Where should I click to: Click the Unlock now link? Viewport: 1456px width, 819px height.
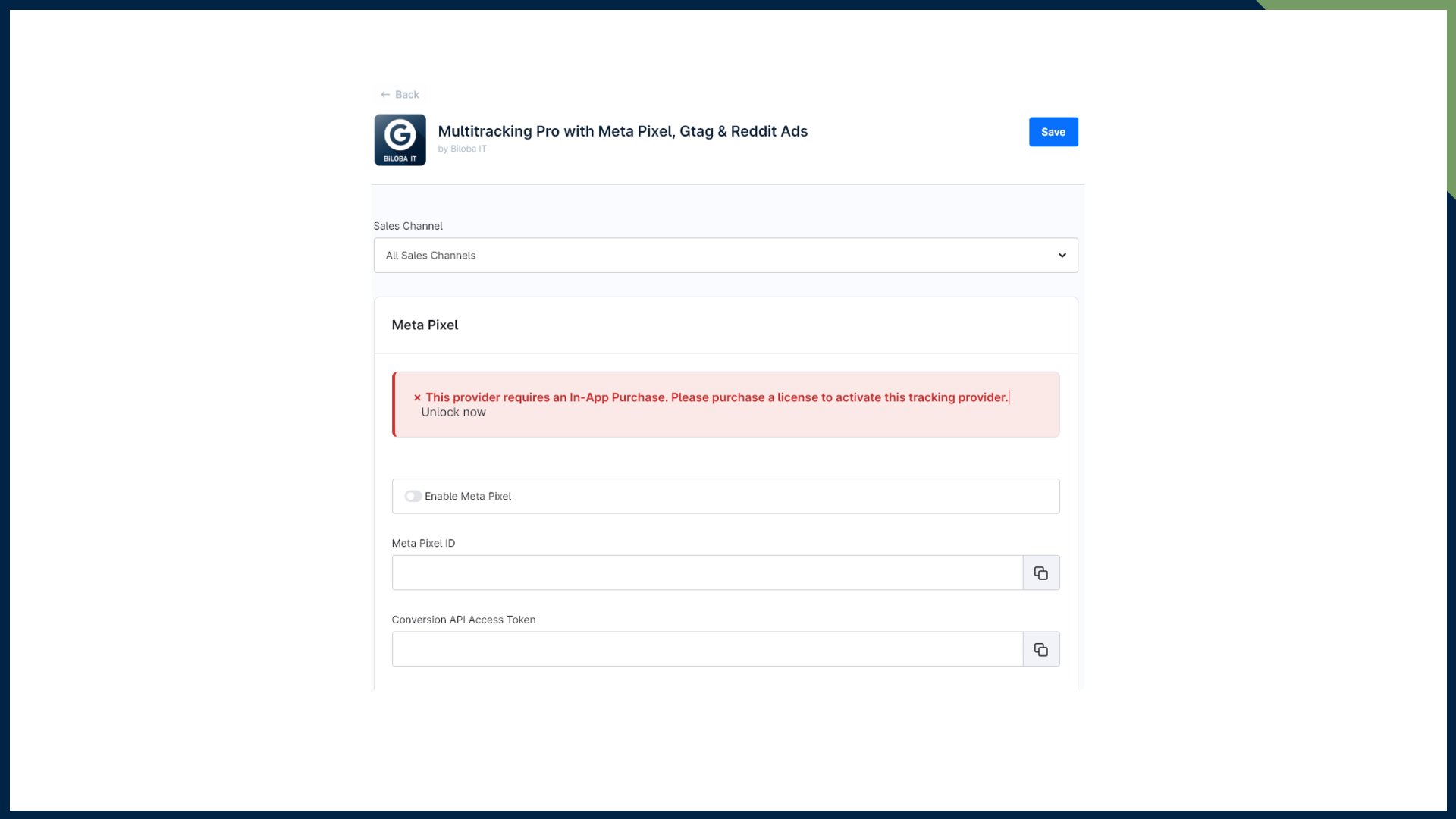tap(453, 412)
